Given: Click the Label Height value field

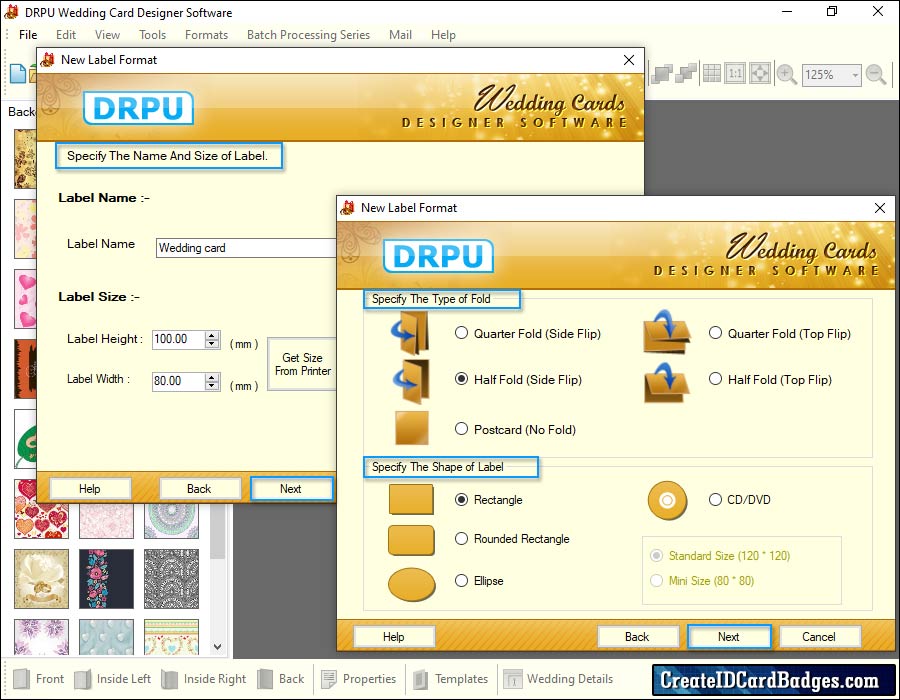Looking at the screenshot, I should pyautogui.click(x=179, y=339).
